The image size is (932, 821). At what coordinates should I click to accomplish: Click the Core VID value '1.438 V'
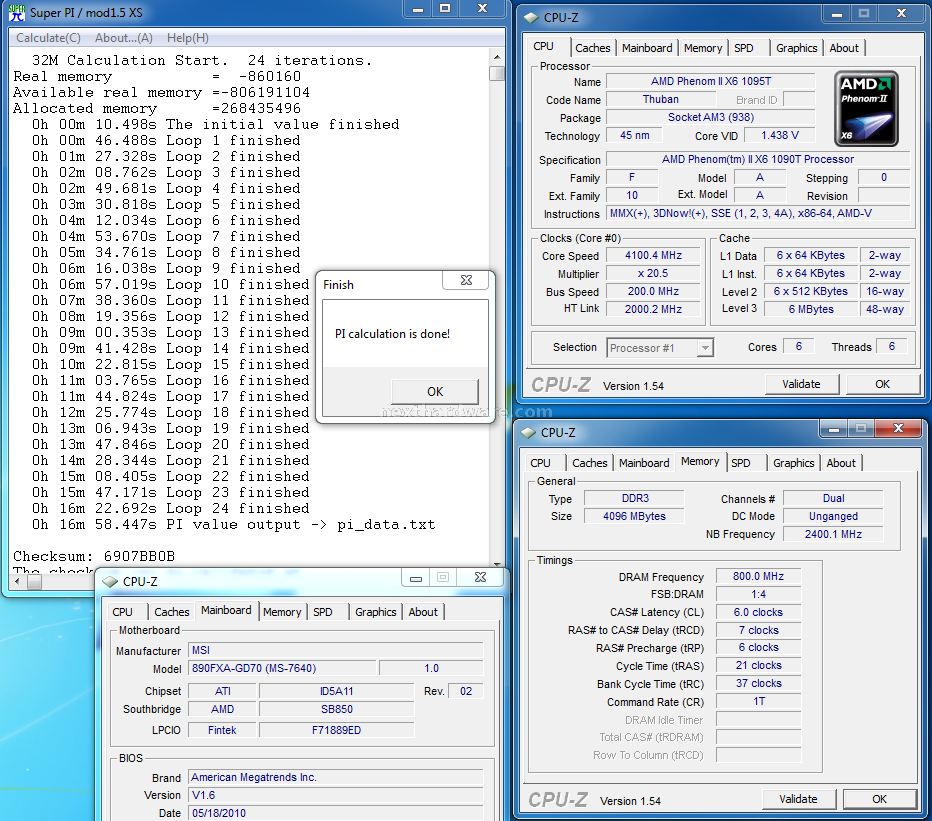pyautogui.click(x=780, y=136)
